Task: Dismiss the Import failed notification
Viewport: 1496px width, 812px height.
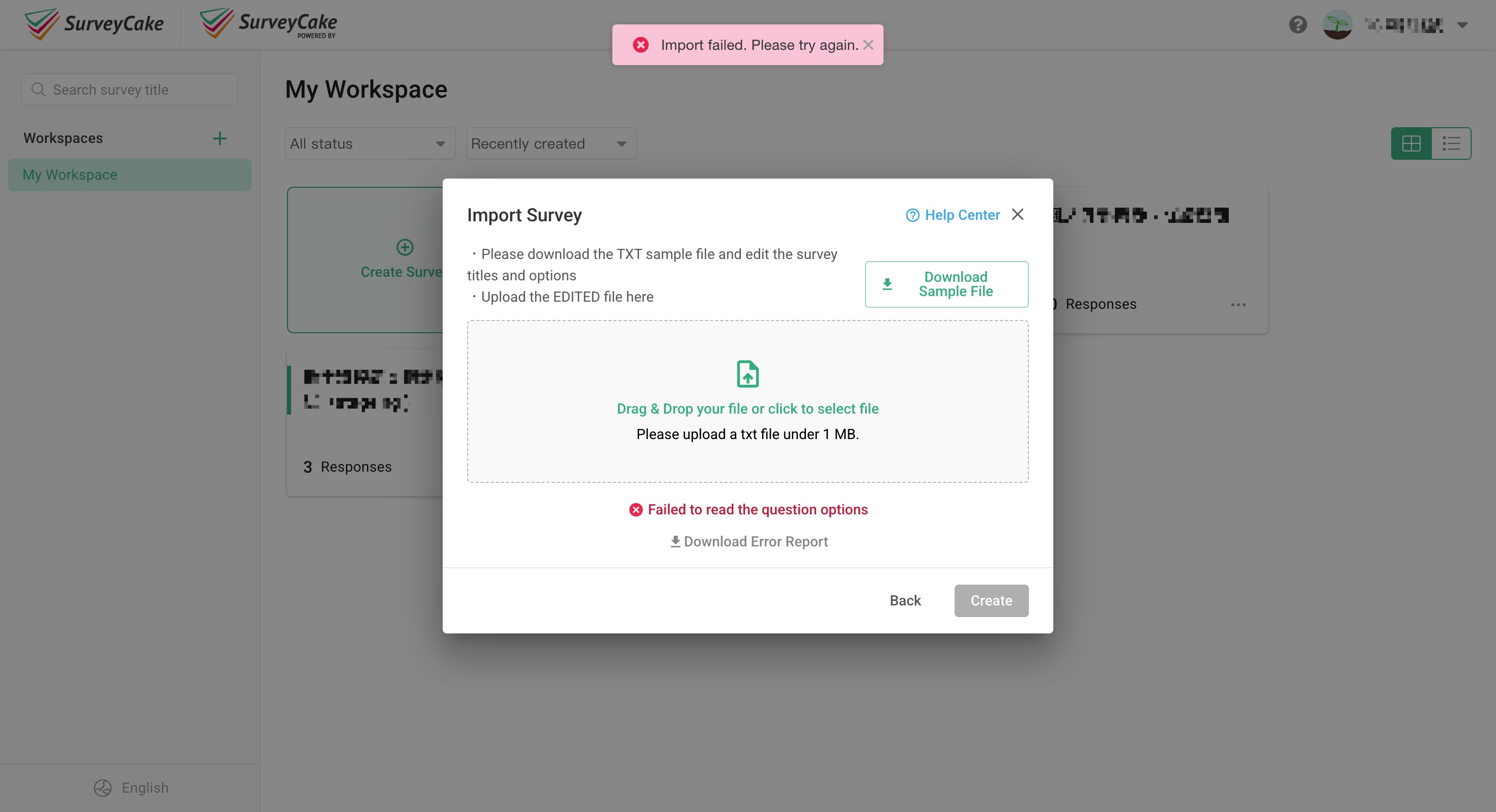Action: click(x=869, y=45)
